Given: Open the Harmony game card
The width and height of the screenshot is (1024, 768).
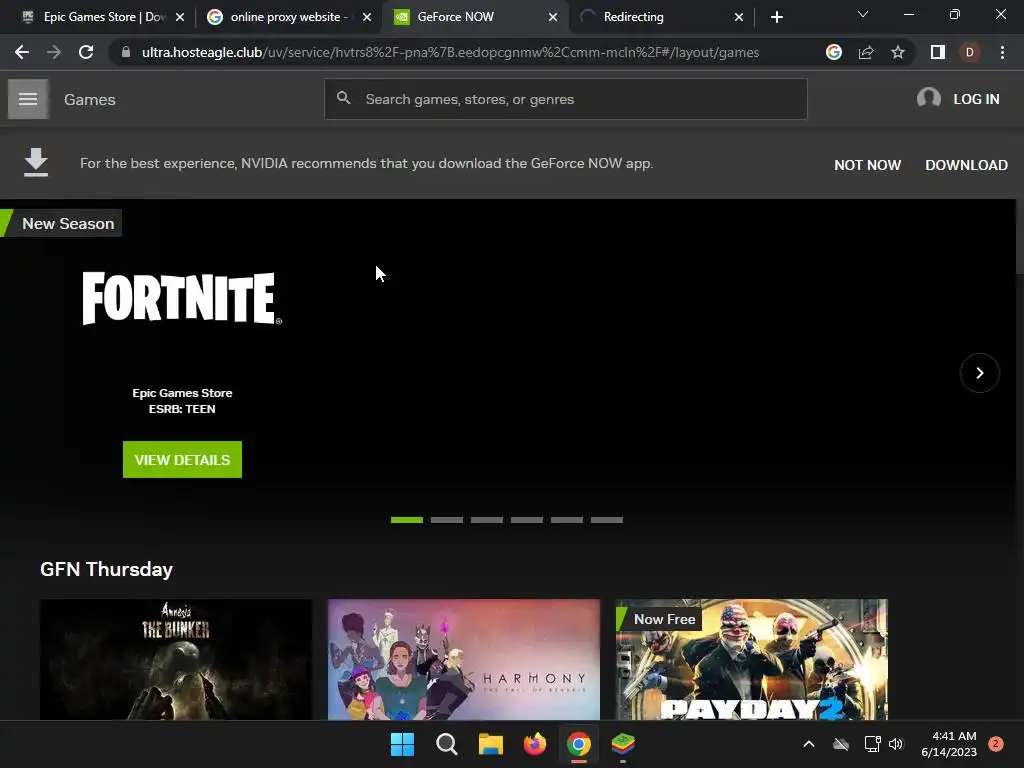Looking at the screenshot, I should coord(464,660).
